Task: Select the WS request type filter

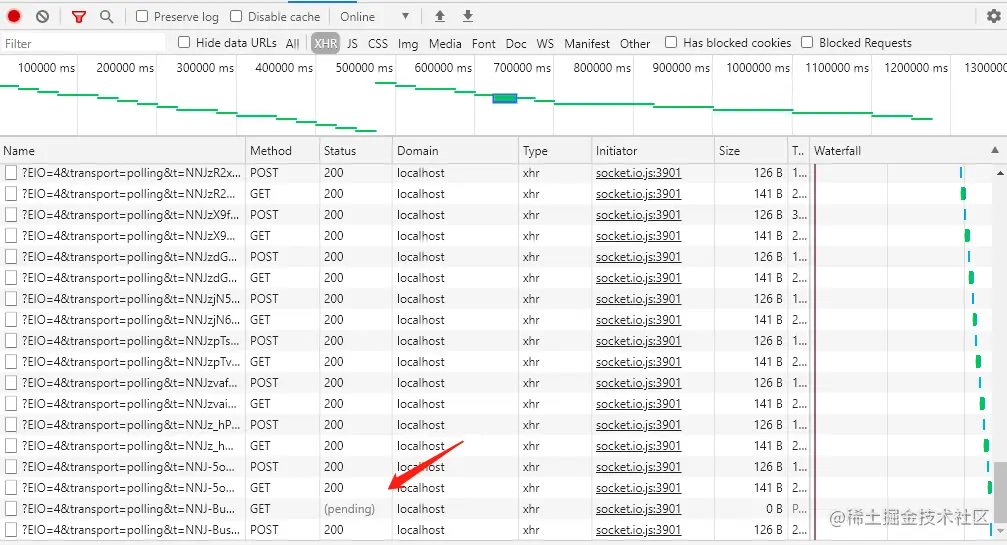Action: (x=545, y=44)
